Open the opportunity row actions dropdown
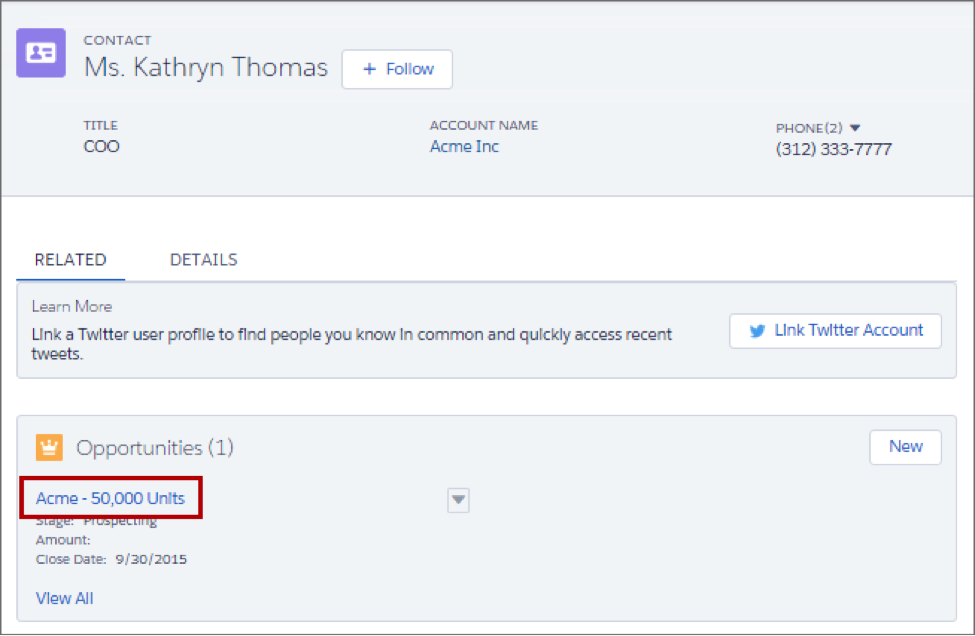975x636 pixels. [x=458, y=500]
